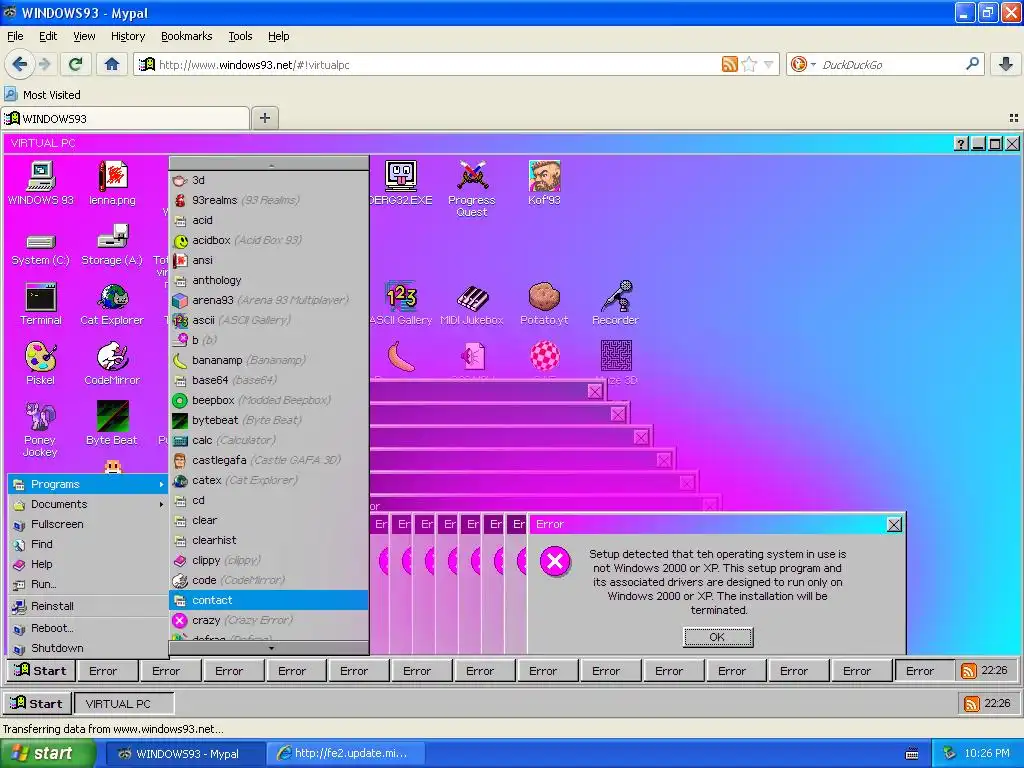This screenshot has width=1024, height=768.
Task: Open the Potato.yt icon
Action: (x=544, y=304)
